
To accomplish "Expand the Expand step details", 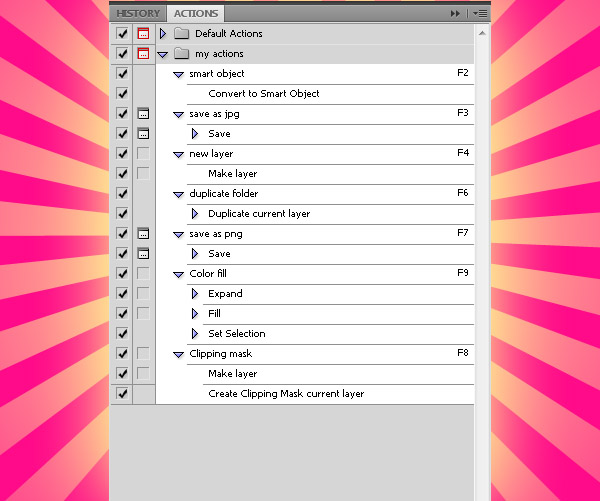I will 195,294.
